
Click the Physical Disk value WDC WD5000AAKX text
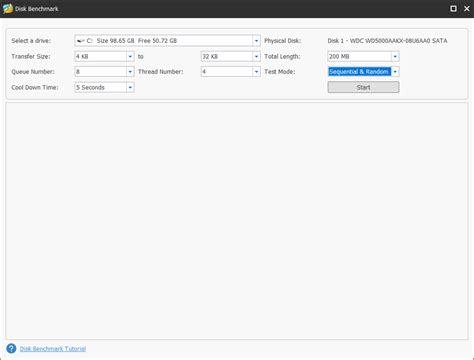387,41
